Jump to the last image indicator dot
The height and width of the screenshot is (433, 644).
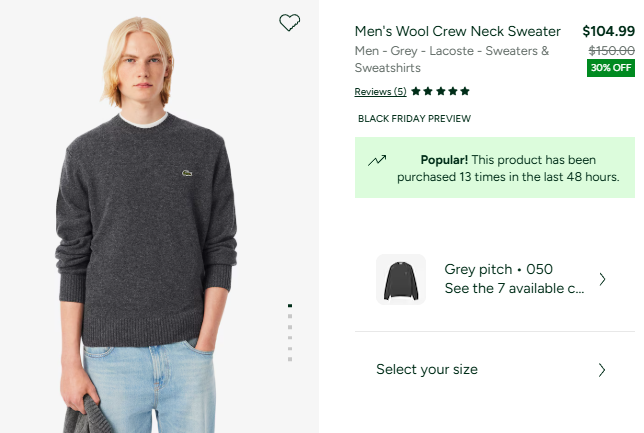[x=290, y=359]
